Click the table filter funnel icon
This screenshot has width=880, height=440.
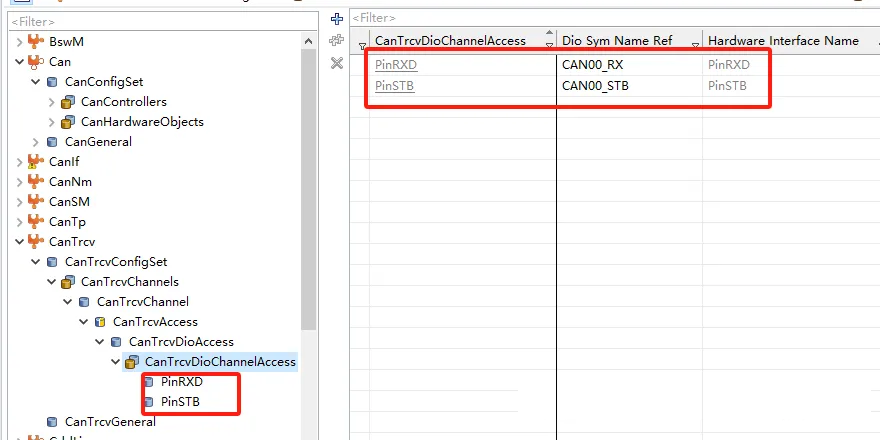coord(363,46)
